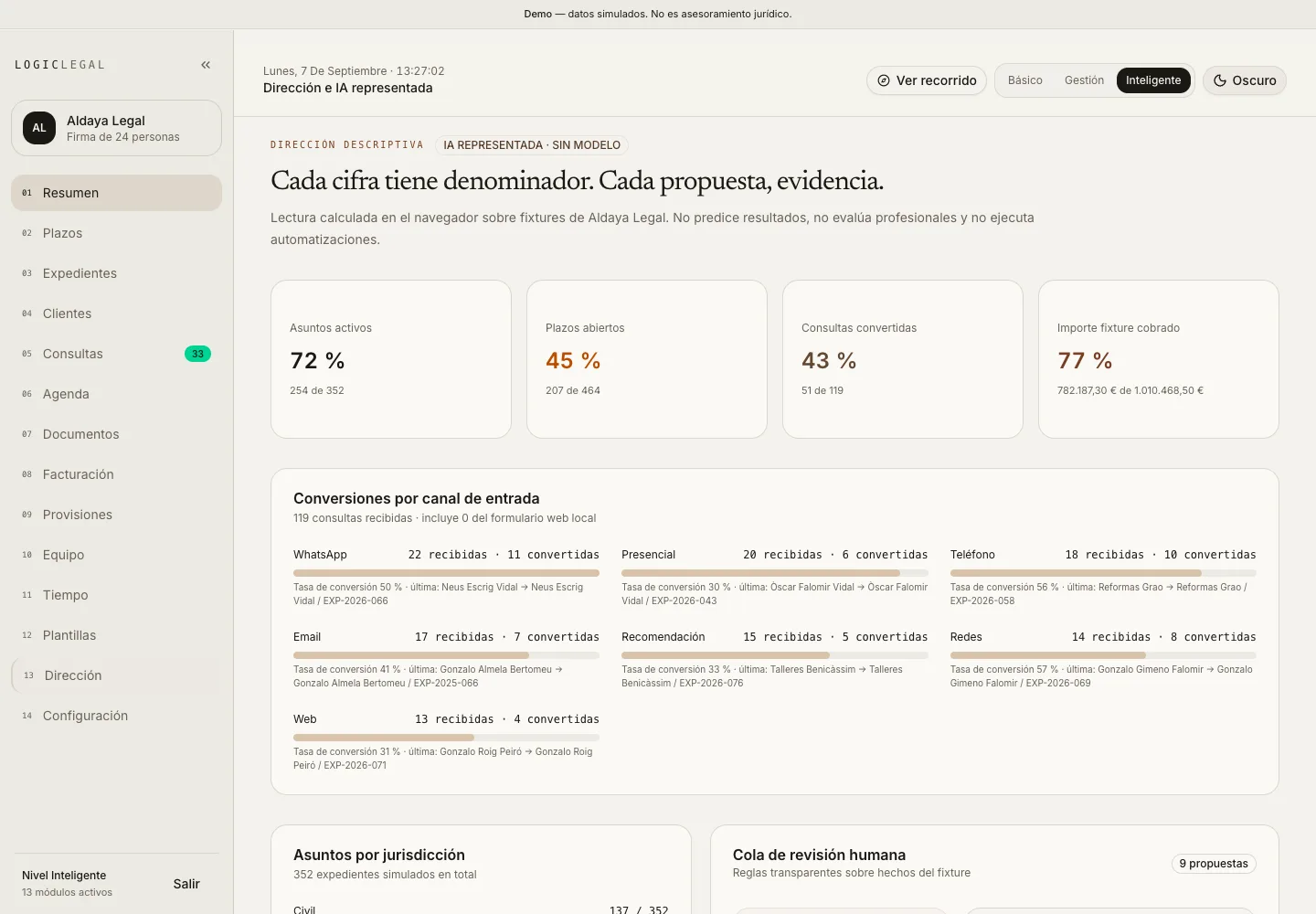Click the moon icon in the Oscuro button
The height and width of the screenshot is (914, 1316).
click(x=1220, y=80)
